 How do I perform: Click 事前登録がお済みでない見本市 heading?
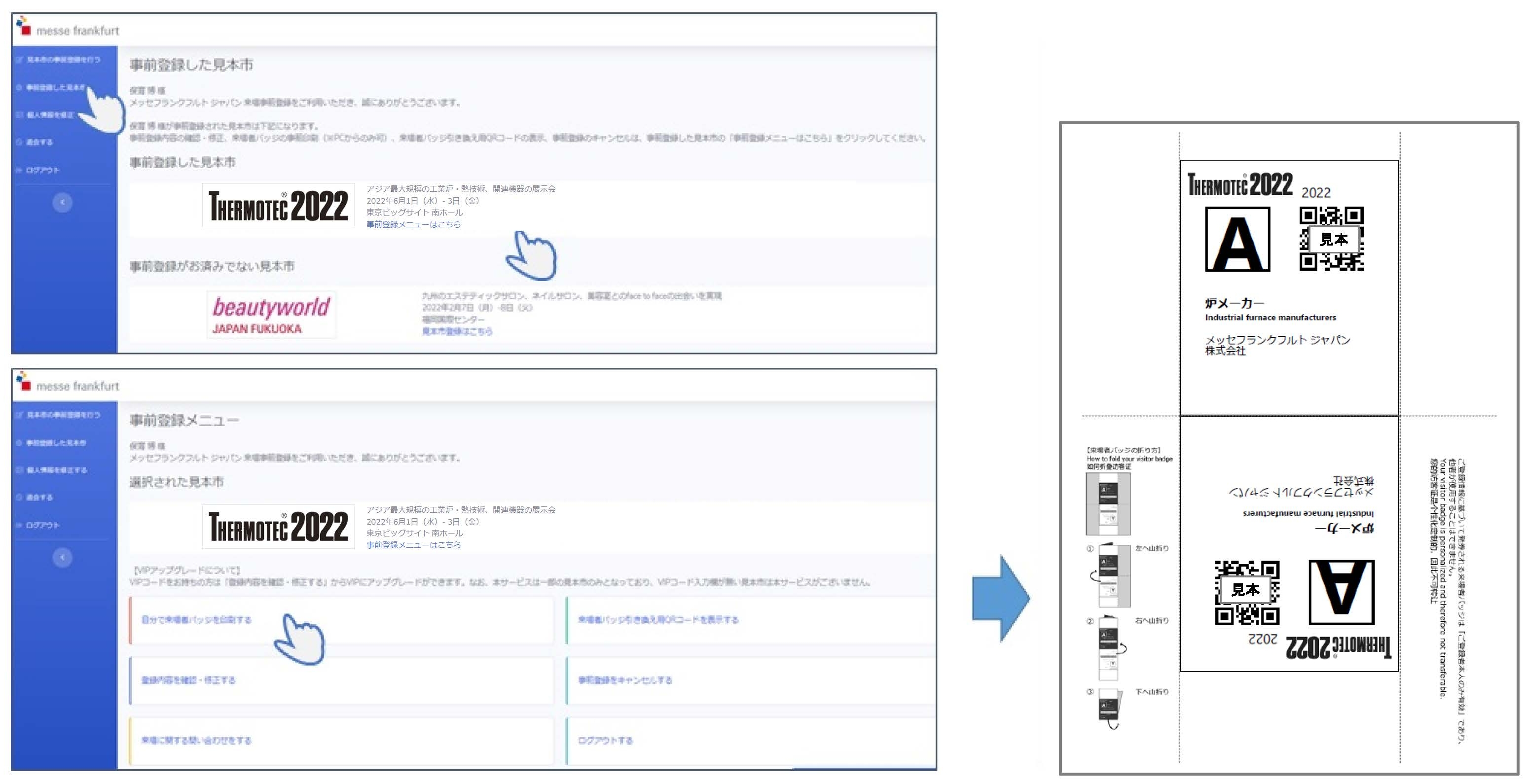(212, 266)
